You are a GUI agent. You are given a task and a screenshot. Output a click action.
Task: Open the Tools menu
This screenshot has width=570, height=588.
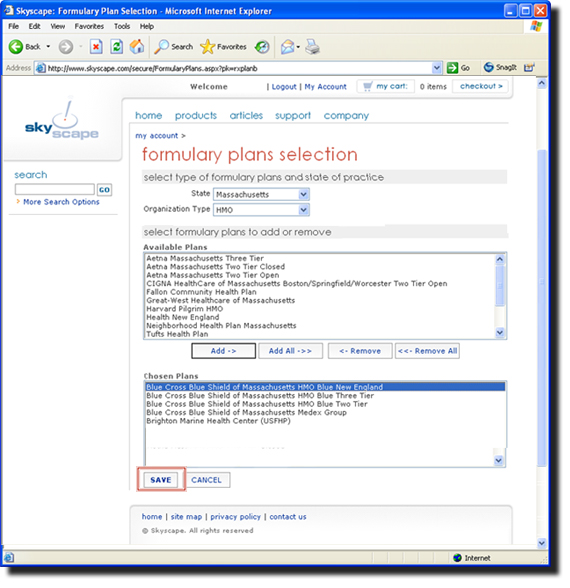pyautogui.click(x=122, y=26)
